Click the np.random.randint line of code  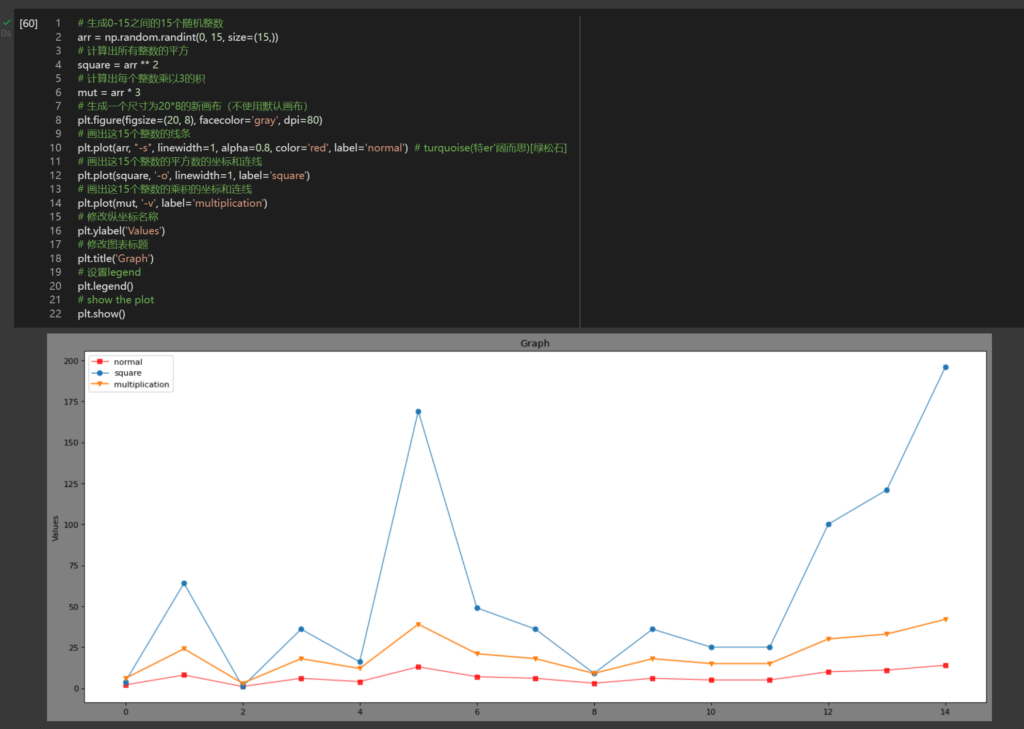178,37
